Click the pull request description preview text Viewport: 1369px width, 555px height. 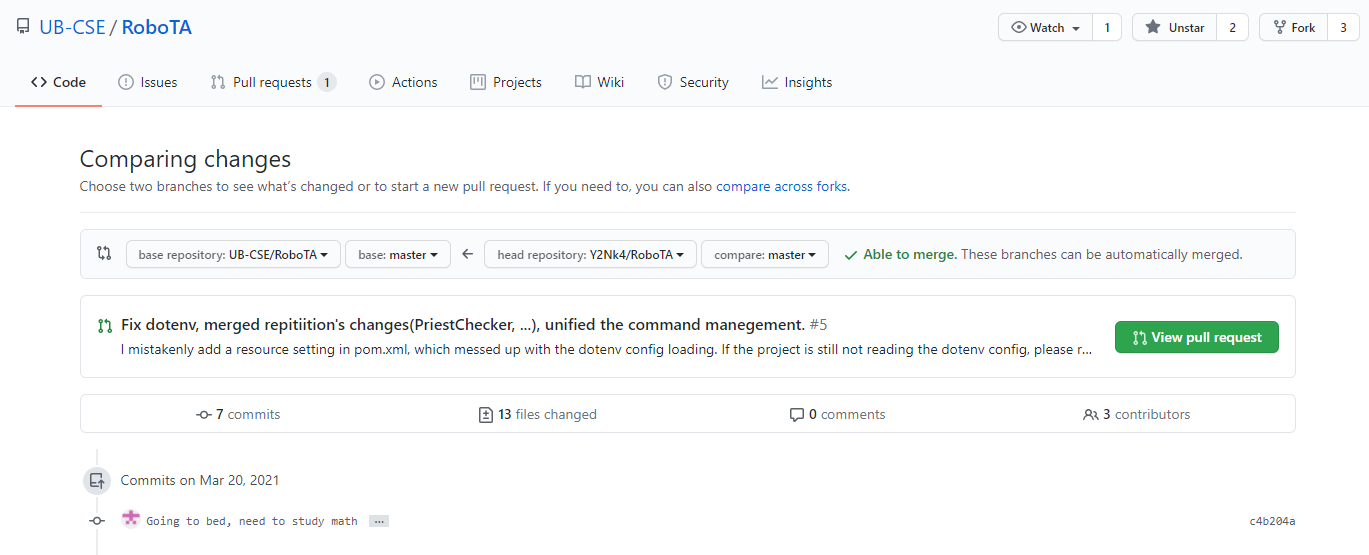point(607,349)
